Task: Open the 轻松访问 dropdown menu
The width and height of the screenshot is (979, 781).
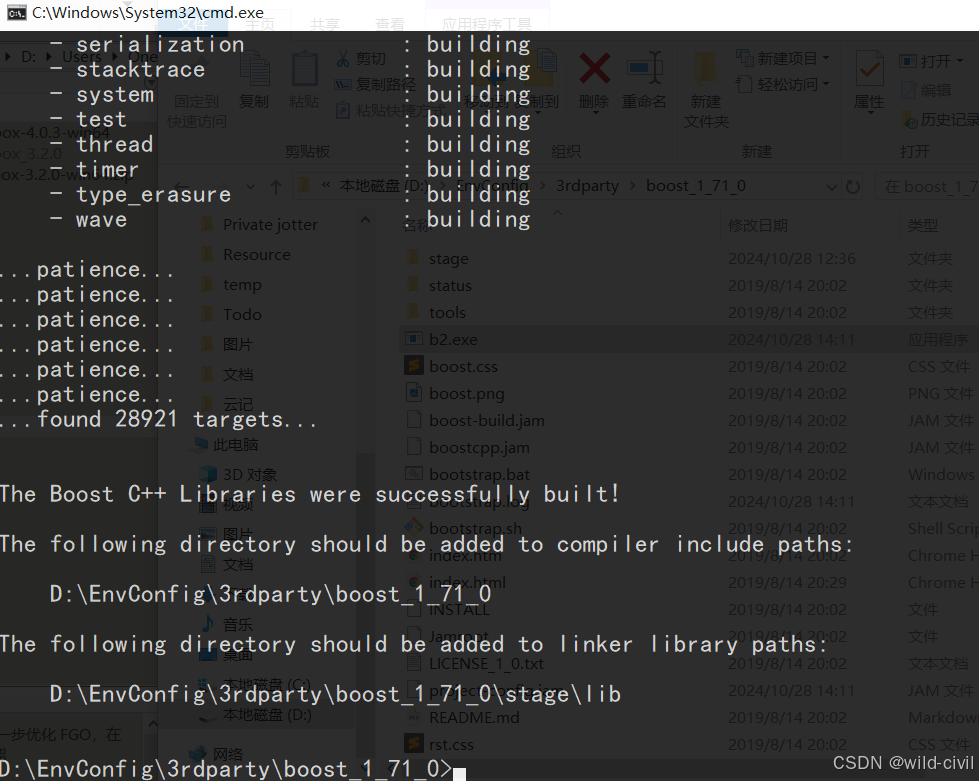Action: [x=826, y=84]
